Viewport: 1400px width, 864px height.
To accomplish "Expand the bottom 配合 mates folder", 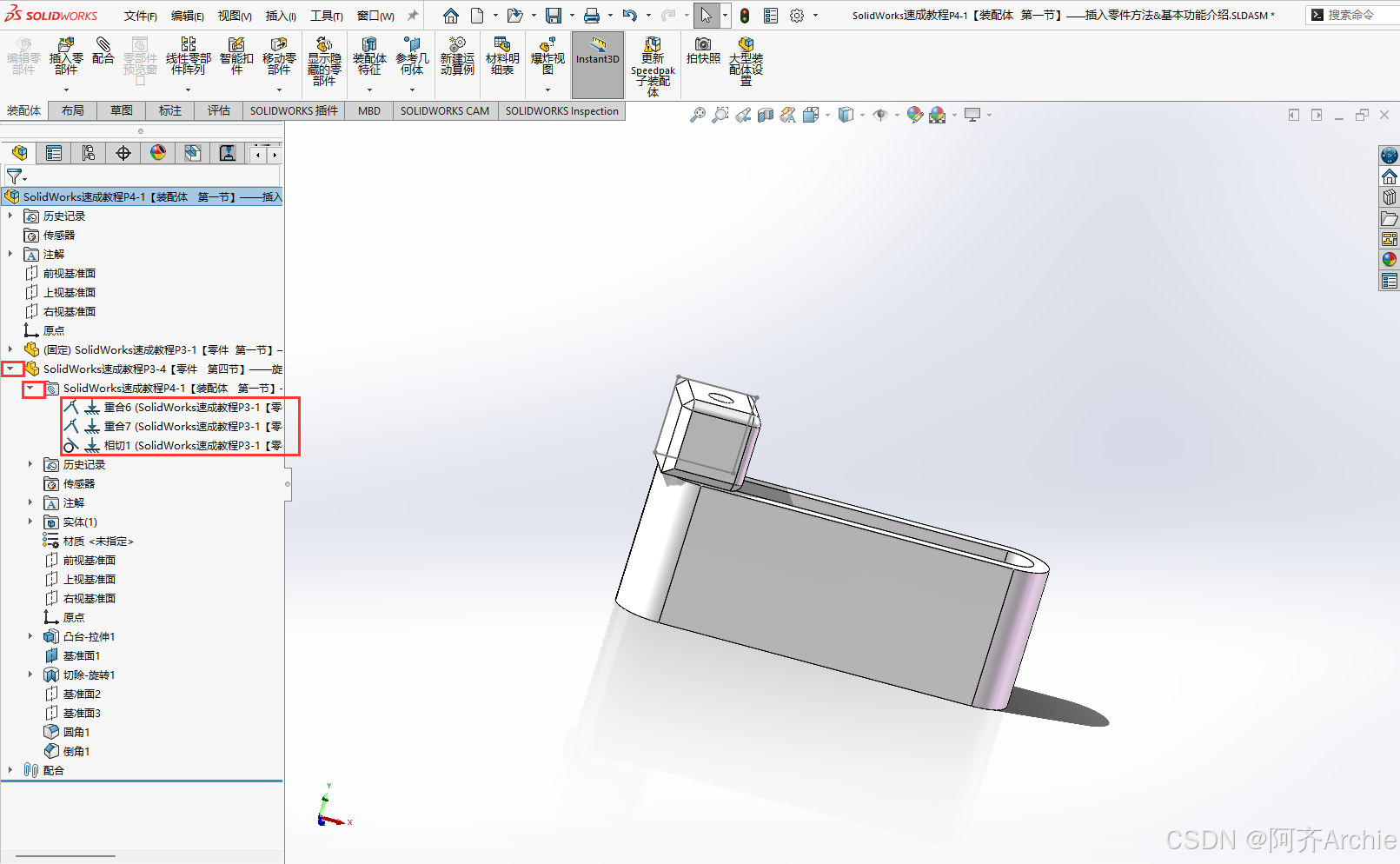I will click(x=10, y=770).
